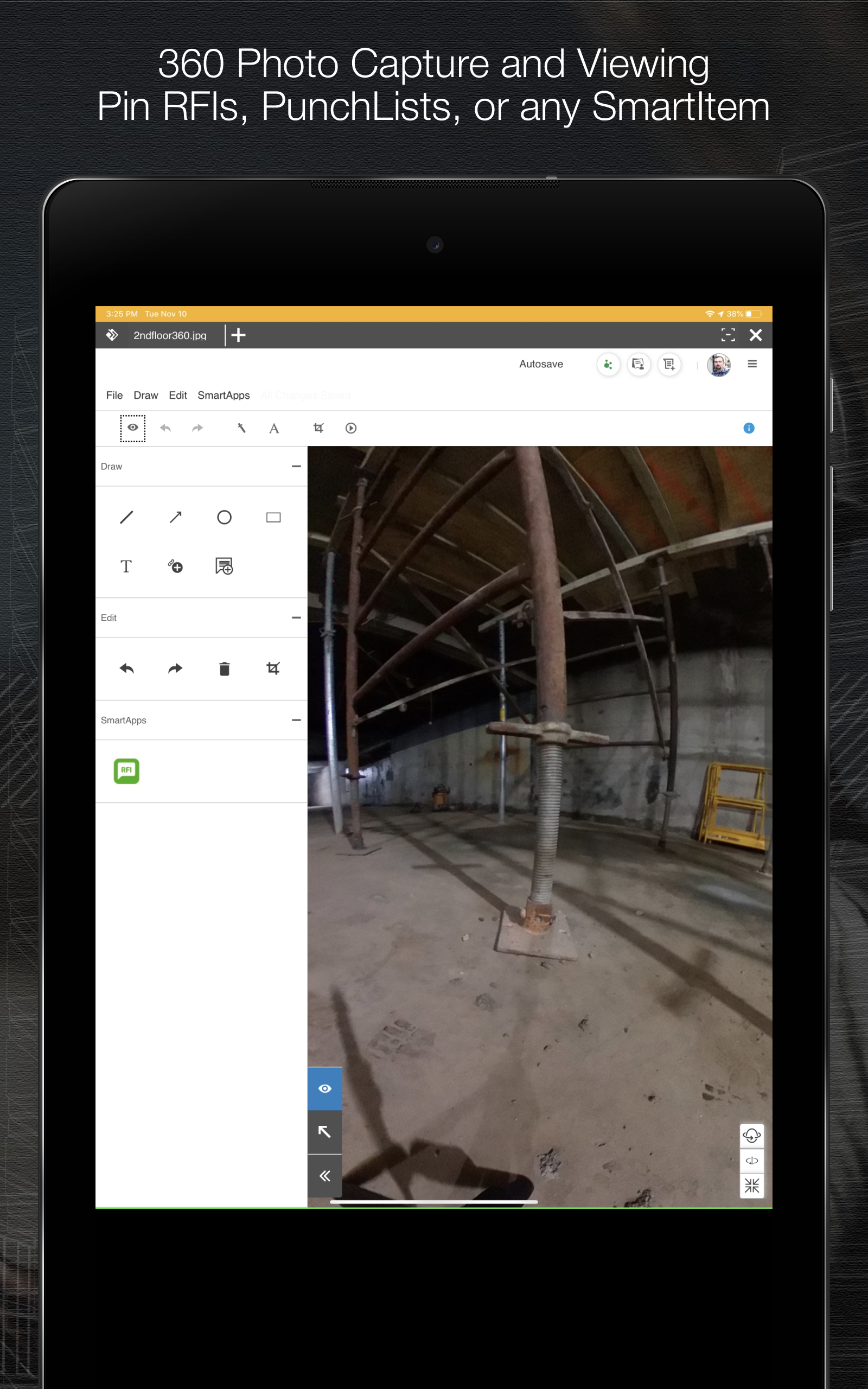Screen dimensions: 868x1389
Task: Open the RFI SmartApp
Action: pyautogui.click(x=126, y=771)
